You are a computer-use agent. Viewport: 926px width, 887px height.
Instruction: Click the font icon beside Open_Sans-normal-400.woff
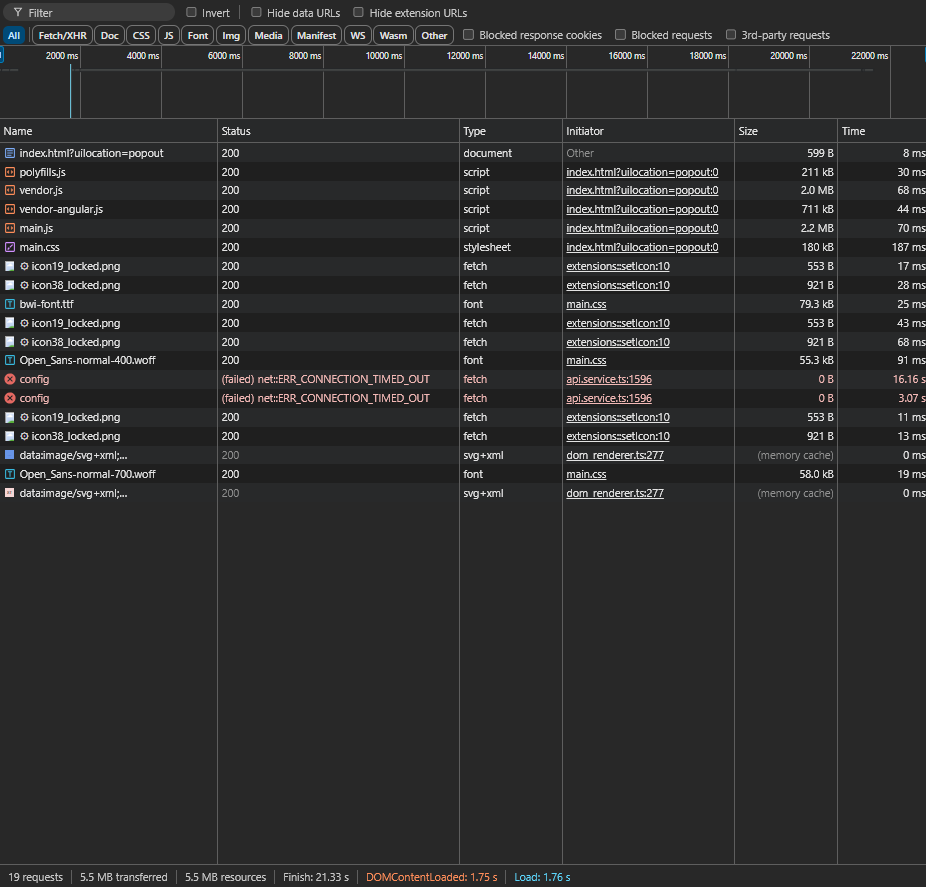pyautogui.click(x=9, y=360)
